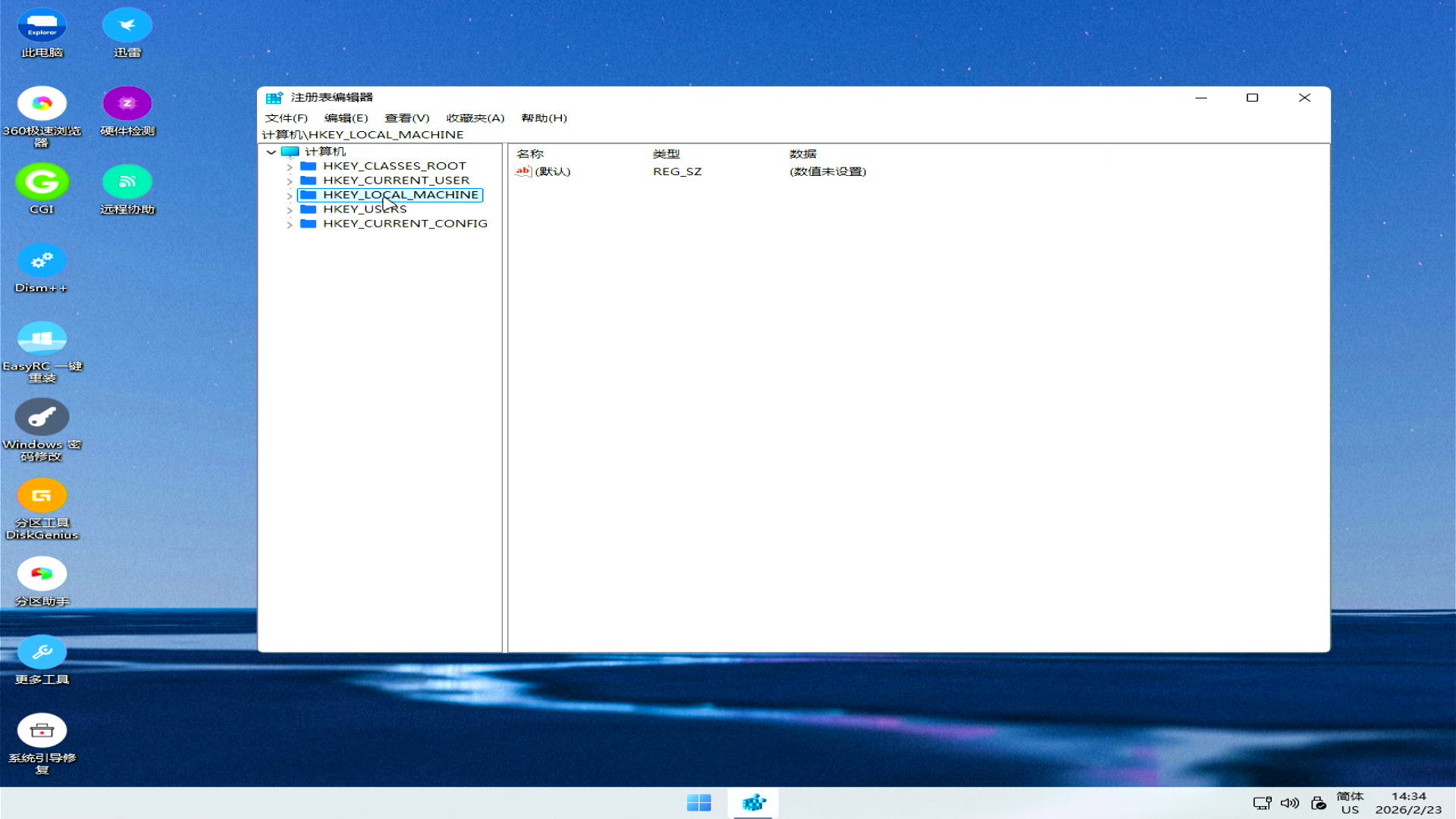The width and height of the screenshot is (1456, 819).
Task: Select the CGI desktop icon
Action: 42,183
